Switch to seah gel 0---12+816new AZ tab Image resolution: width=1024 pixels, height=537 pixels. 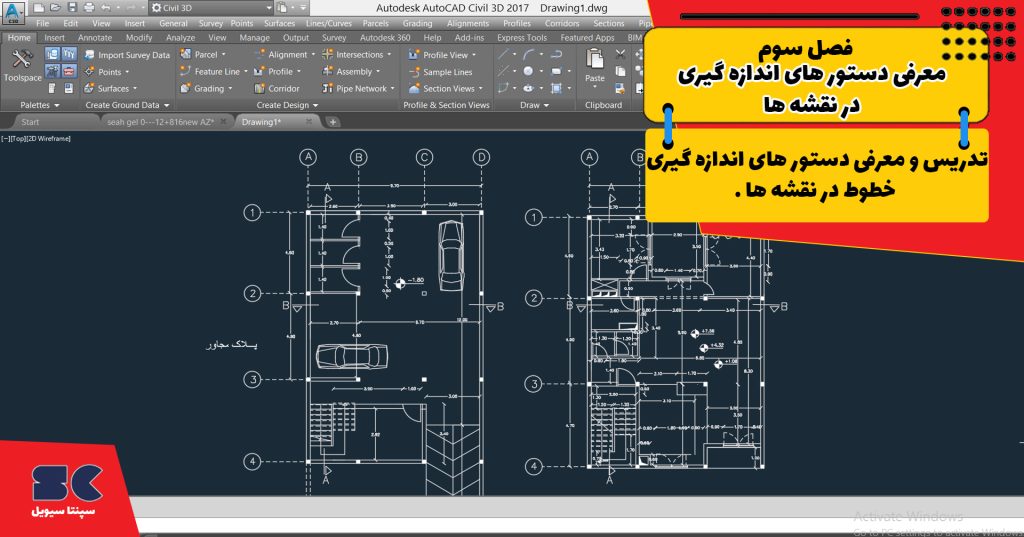pos(161,122)
